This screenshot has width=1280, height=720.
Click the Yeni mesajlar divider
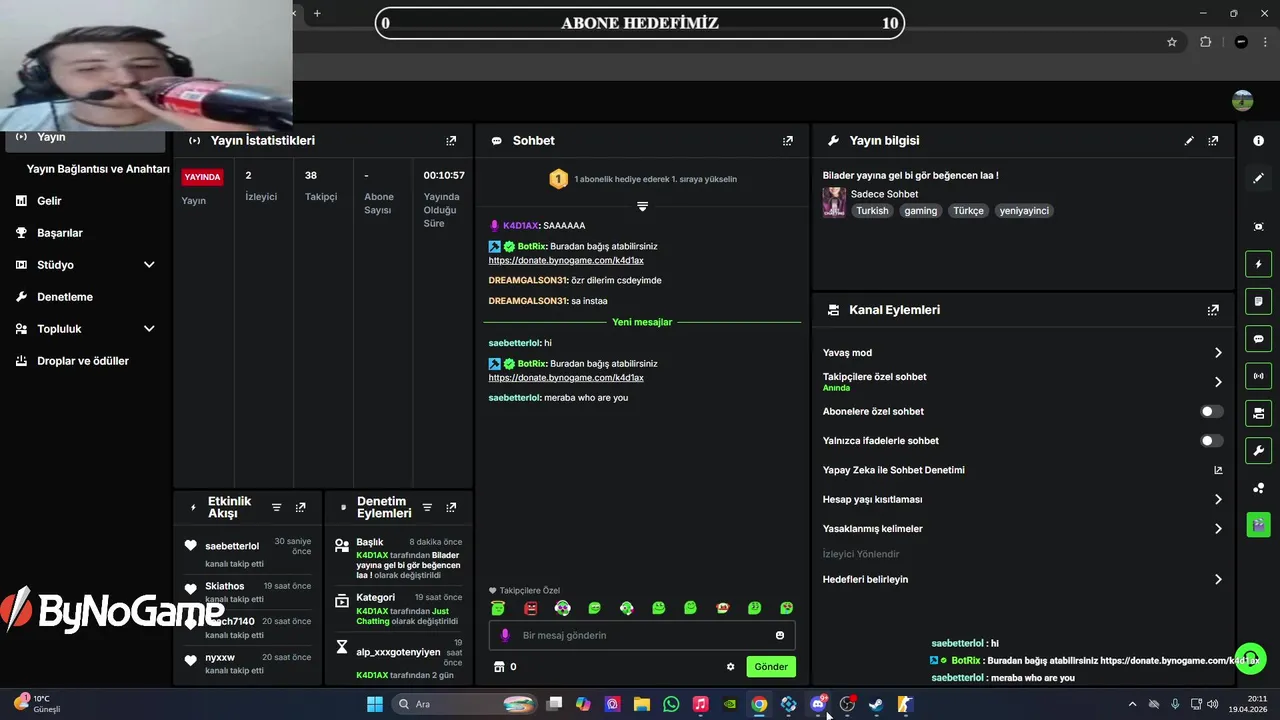tap(642, 322)
